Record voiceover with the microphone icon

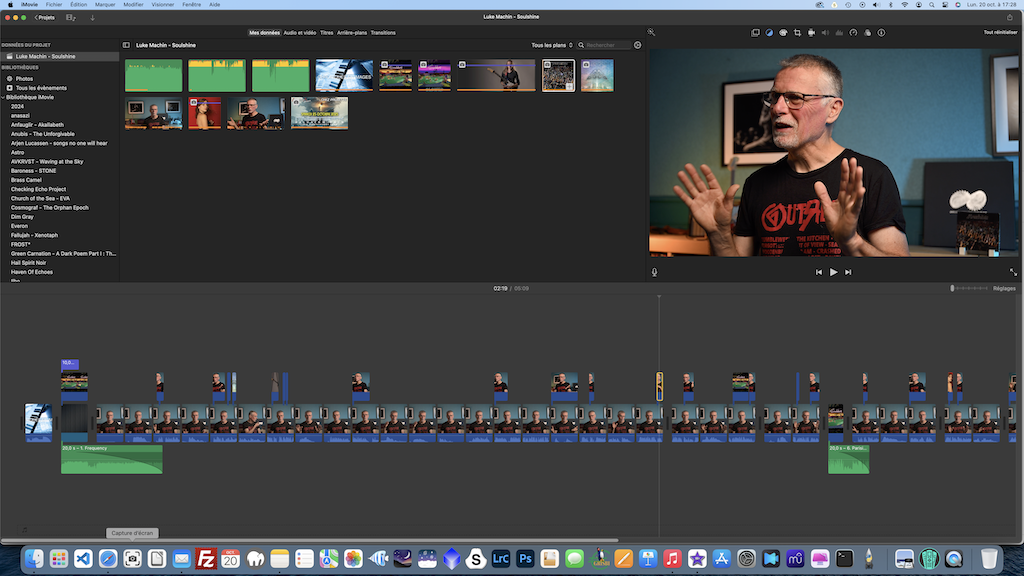pos(655,272)
